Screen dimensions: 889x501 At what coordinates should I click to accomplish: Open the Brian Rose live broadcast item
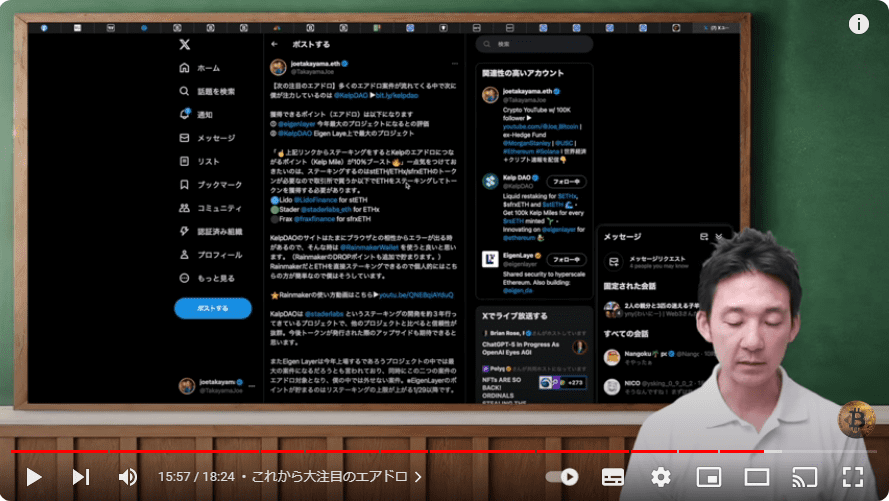(x=534, y=343)
